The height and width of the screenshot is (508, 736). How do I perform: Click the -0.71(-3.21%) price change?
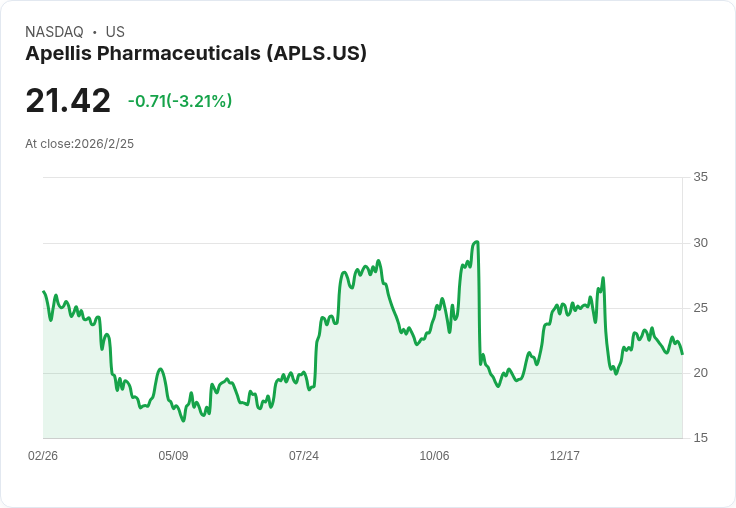pyautogui.click(x=180, y=101)
